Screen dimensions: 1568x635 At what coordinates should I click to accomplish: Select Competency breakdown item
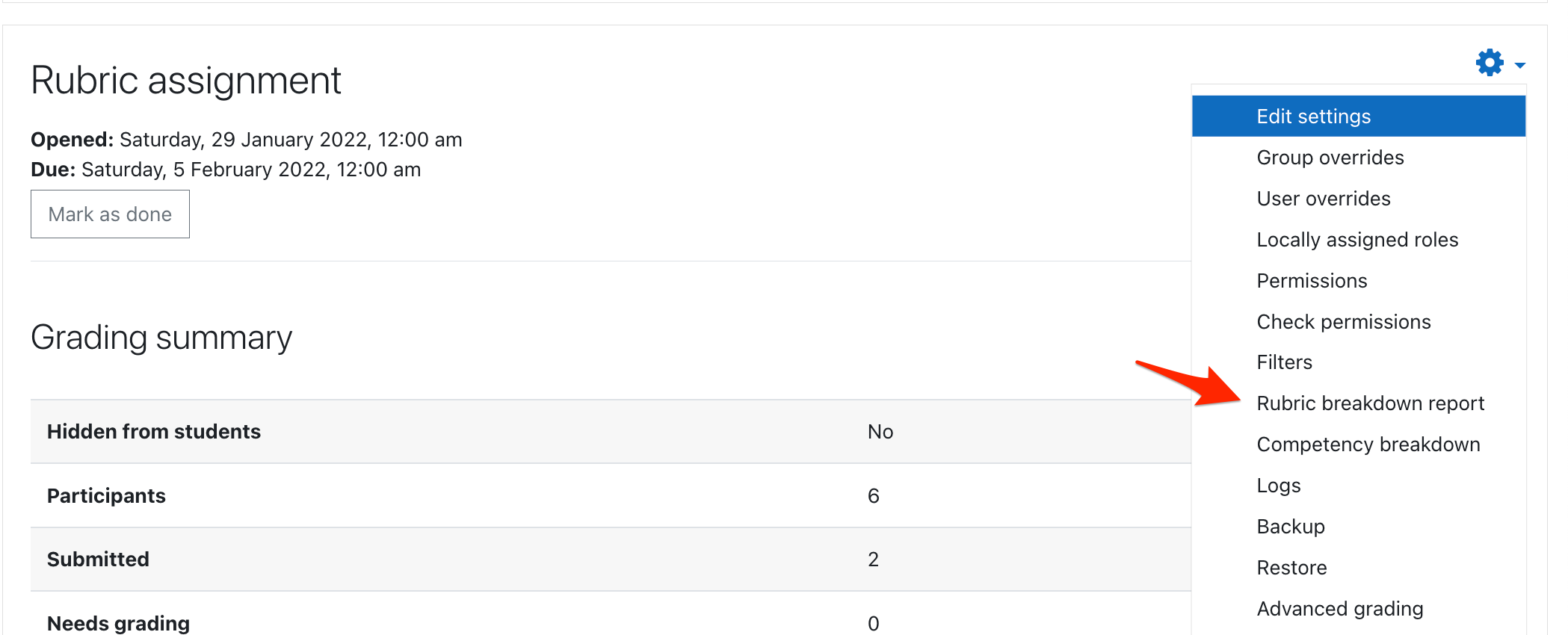pyautogui.click(x=1368, y=444)
